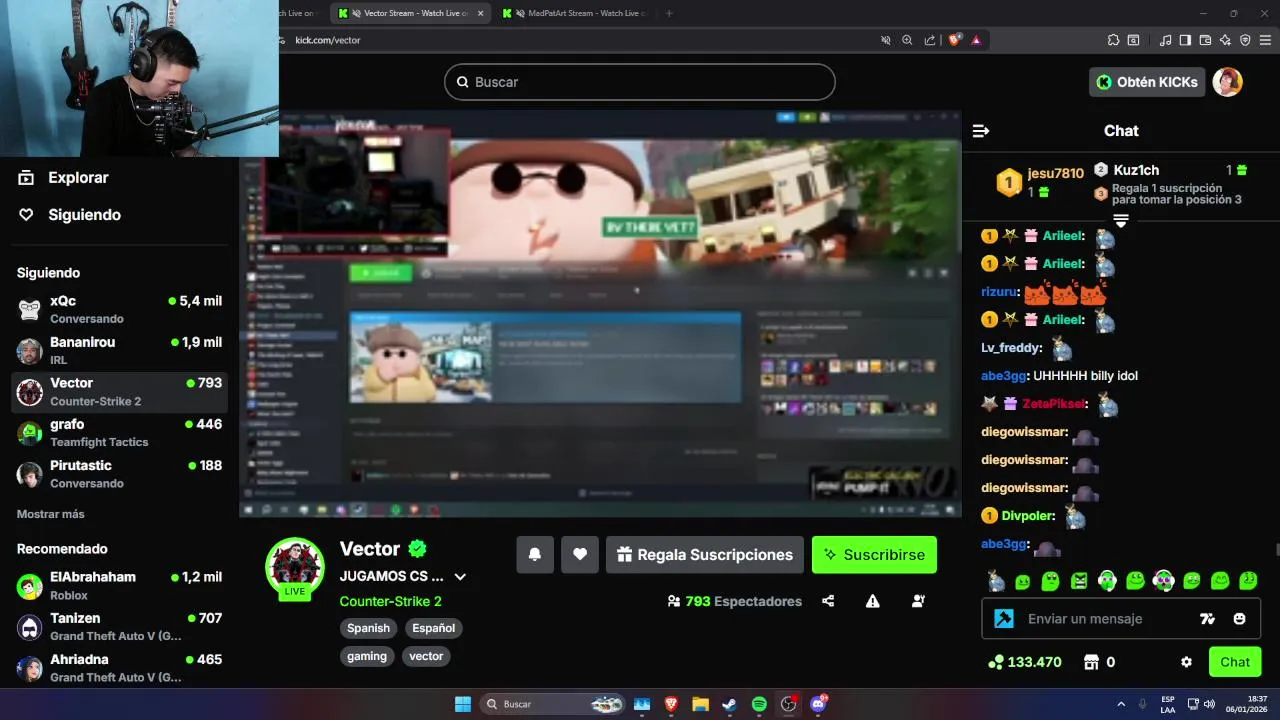1280x720 pixels.
Task: Open recommended channel Ahriadna
Action: click(119, 668)
